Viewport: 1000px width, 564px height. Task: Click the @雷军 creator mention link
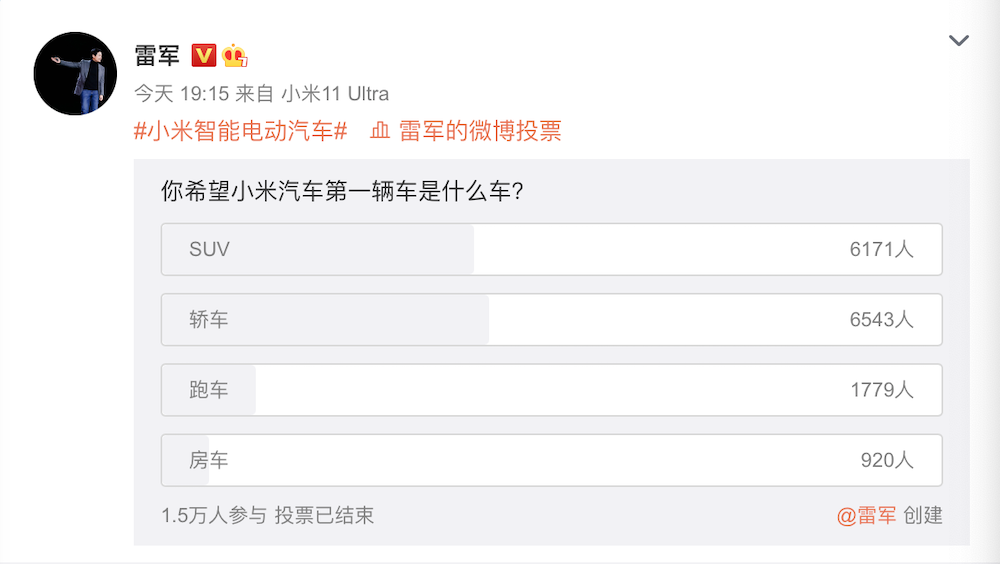click(x=867, y=516)
